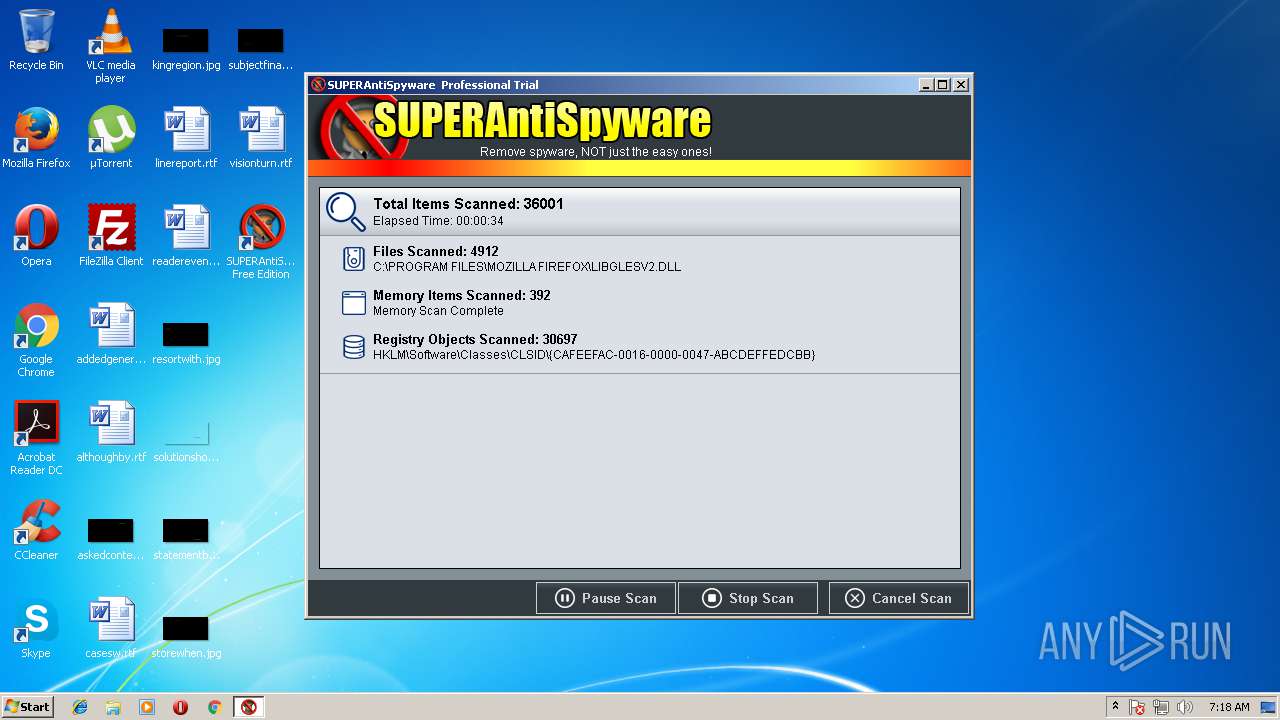Image resolution: width=1280 pixels, height=720 pixels.
Task: Open Mozilla Firefox desktop shortcut
Action: [36, 138]
